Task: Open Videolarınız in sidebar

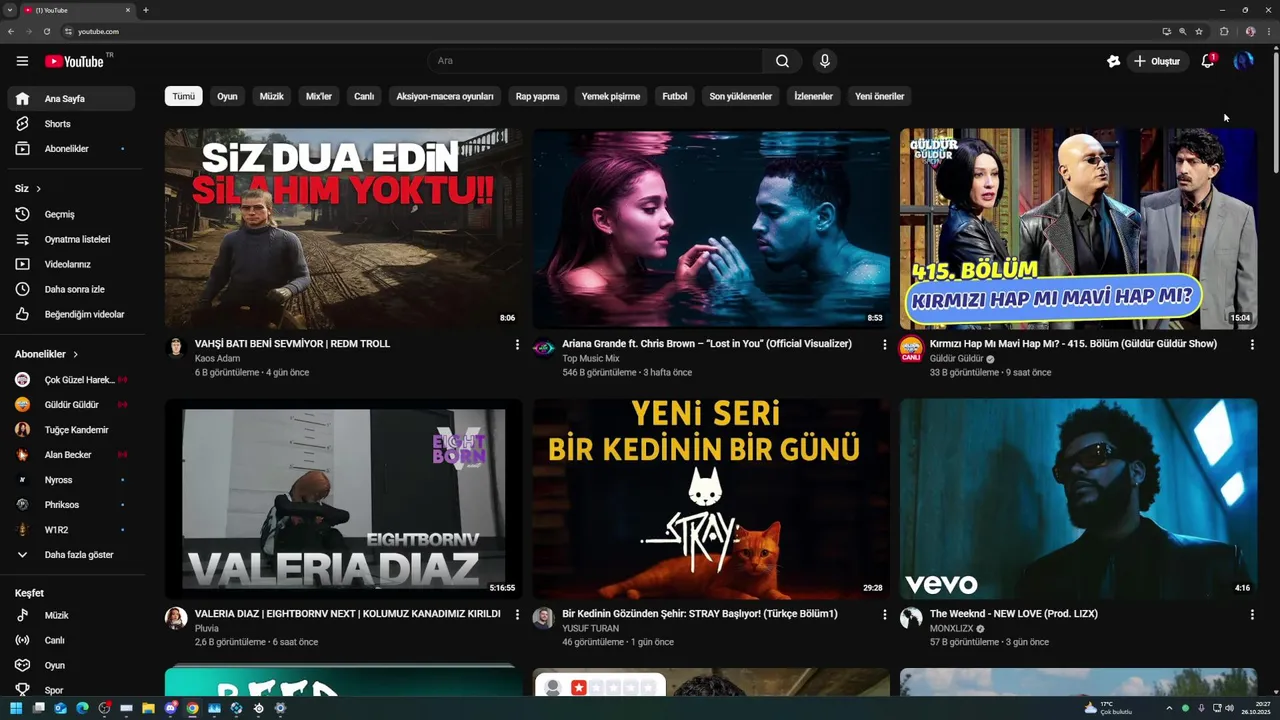Action: (70, 264)
